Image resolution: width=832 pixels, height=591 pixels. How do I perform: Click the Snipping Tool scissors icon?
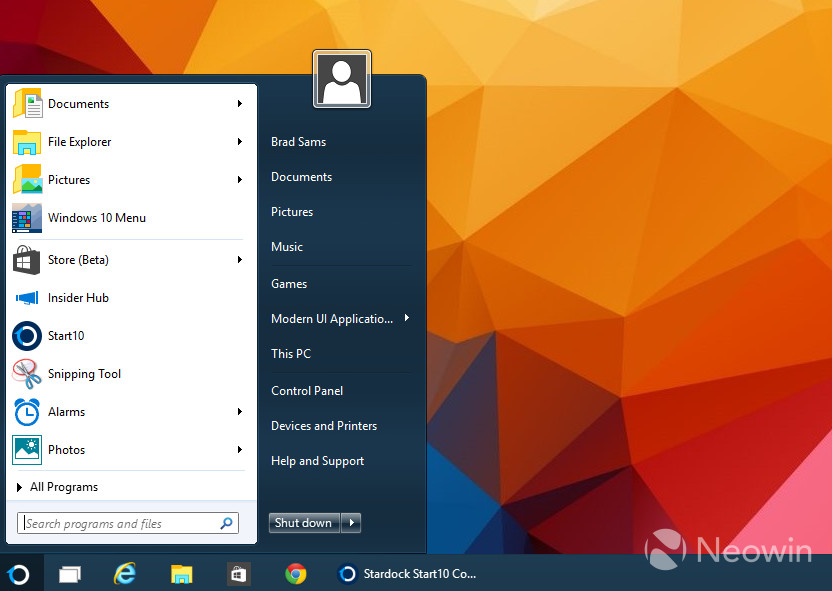coord(27,374)
